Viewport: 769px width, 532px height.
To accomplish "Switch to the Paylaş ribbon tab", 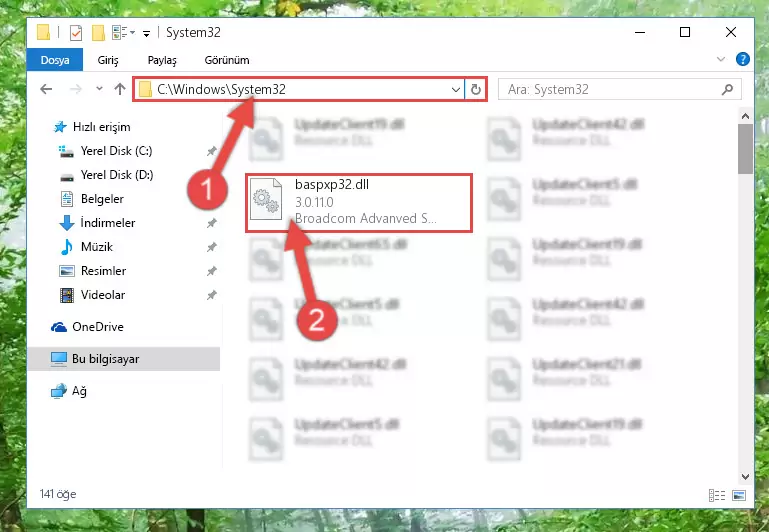I will (x=162, y=60).
